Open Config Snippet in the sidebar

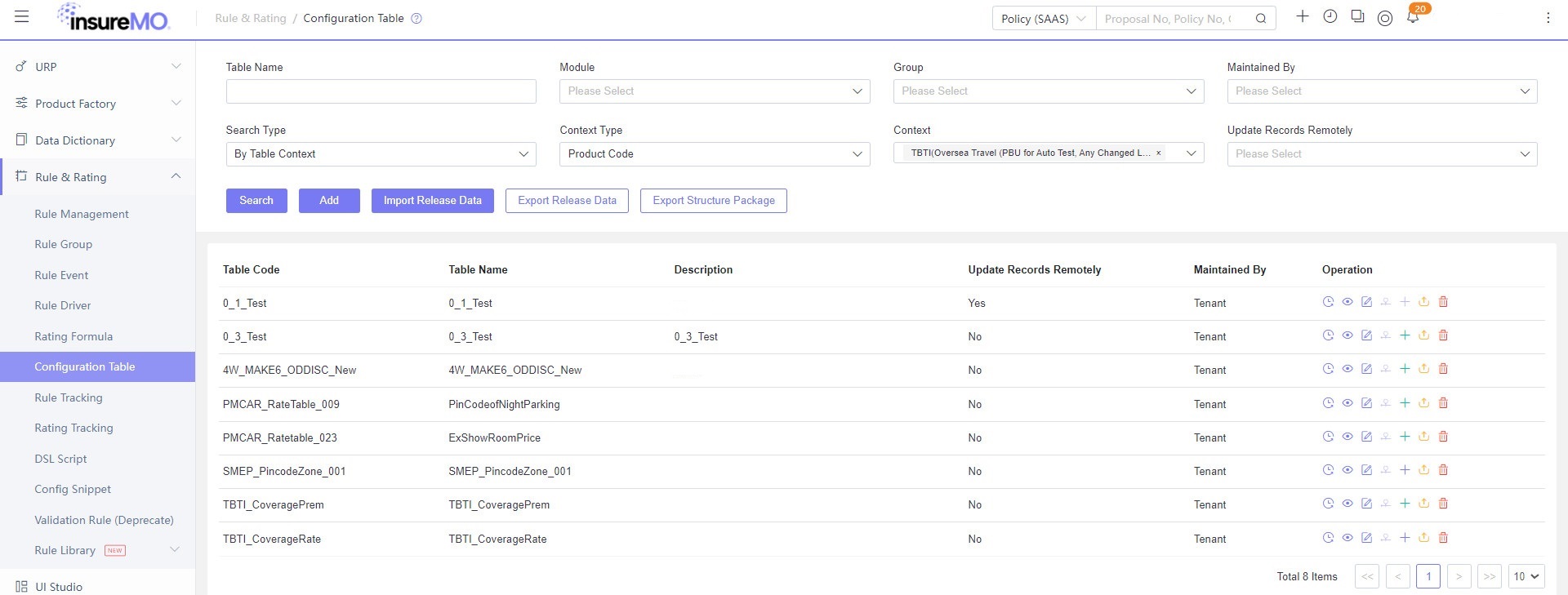73,489
